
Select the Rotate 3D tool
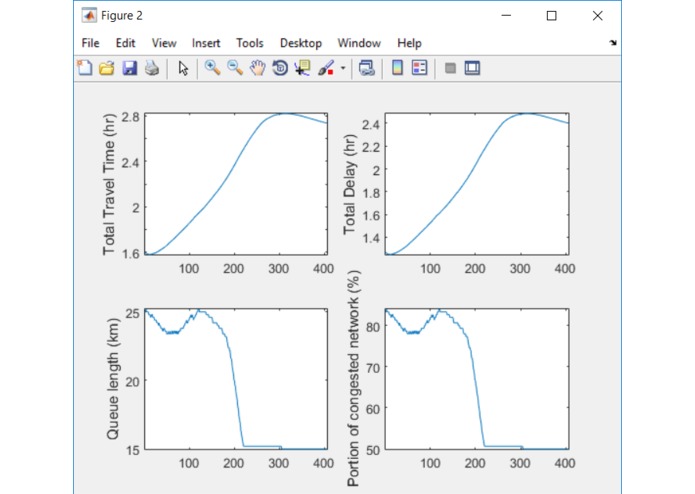point(280,68)
